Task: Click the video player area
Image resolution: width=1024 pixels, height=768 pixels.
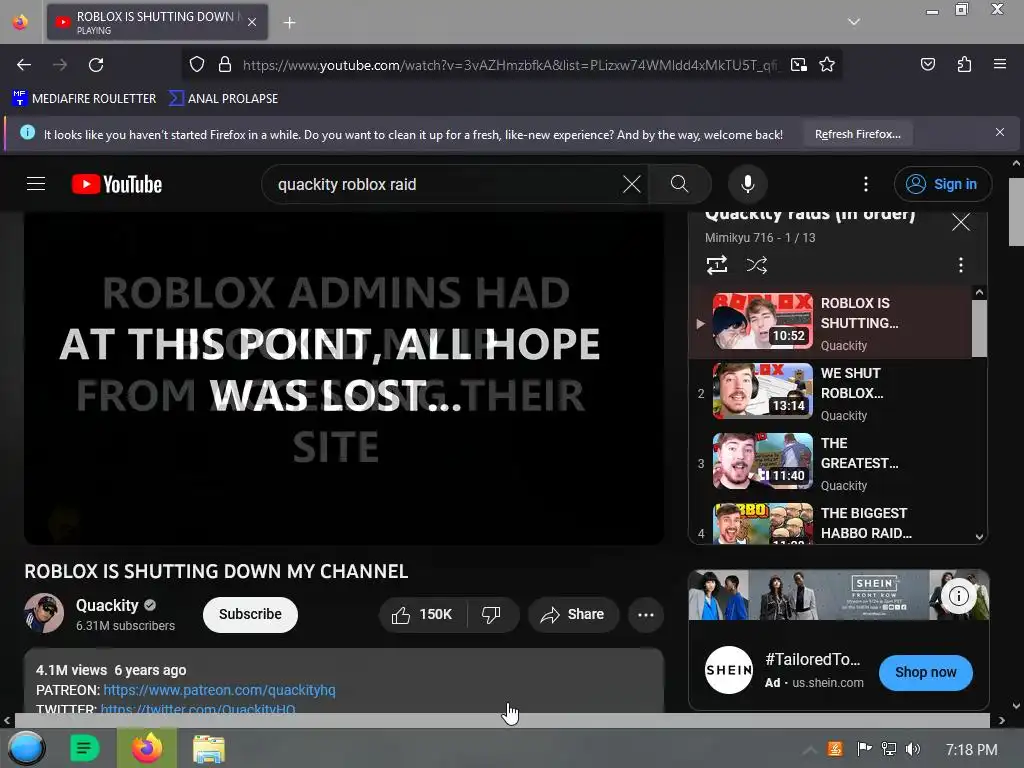Action: pos(344,377)
